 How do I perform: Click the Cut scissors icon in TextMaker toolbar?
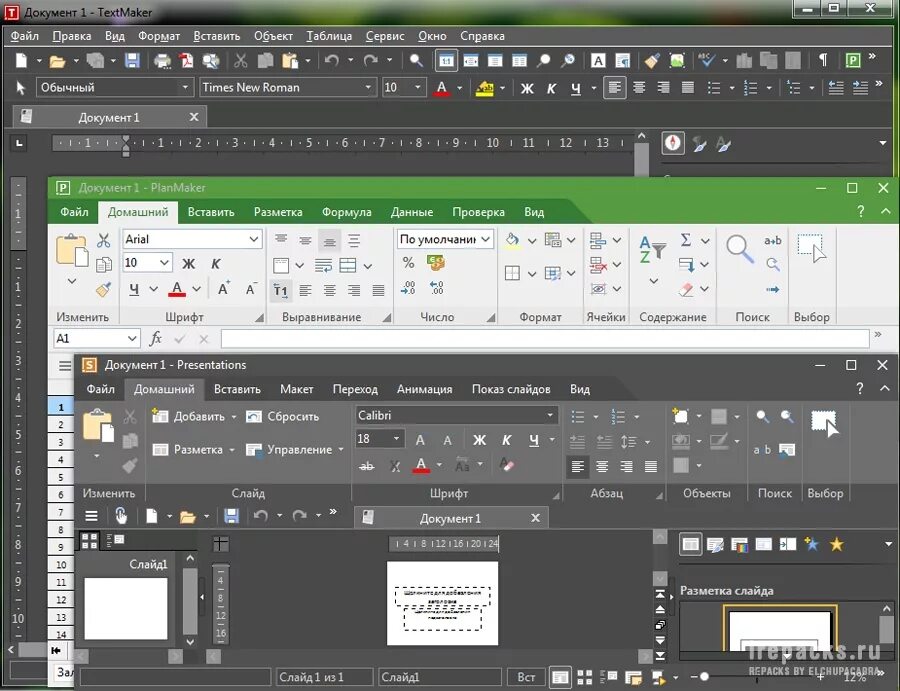click(x=240, y=60)
